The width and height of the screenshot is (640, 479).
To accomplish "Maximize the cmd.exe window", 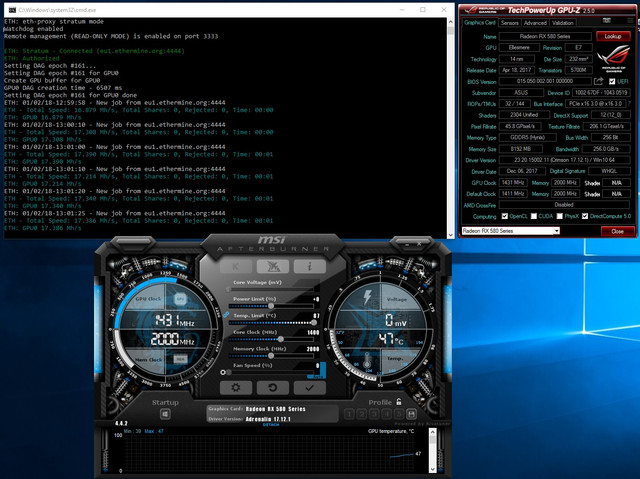I will click(422, 9).
